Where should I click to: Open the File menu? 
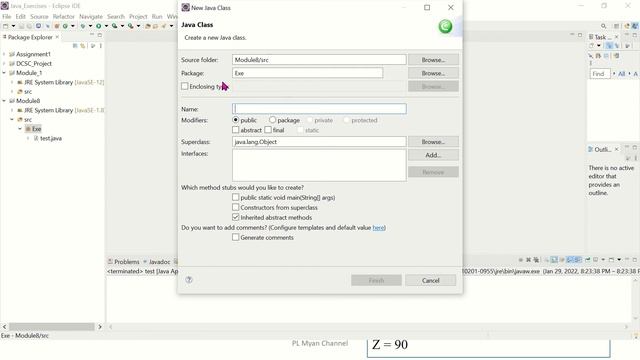coord(7,16)
